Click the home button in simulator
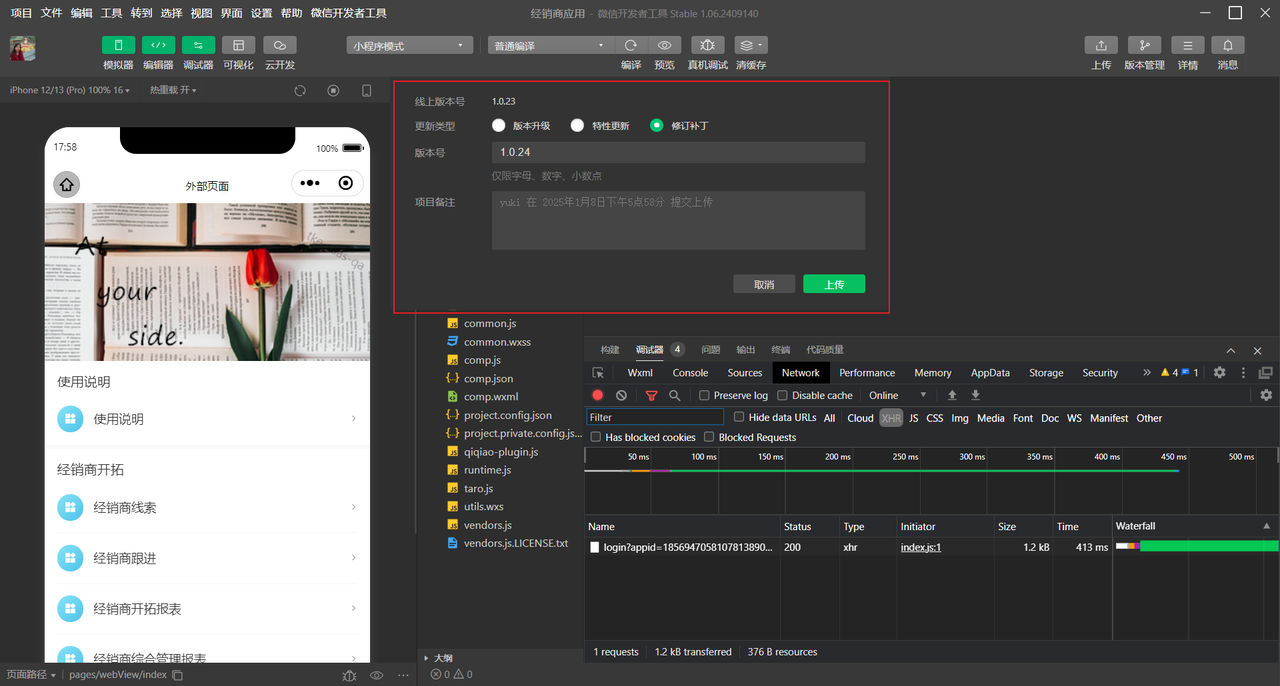Screen dimensions: 1280x686 coord(67,184)
